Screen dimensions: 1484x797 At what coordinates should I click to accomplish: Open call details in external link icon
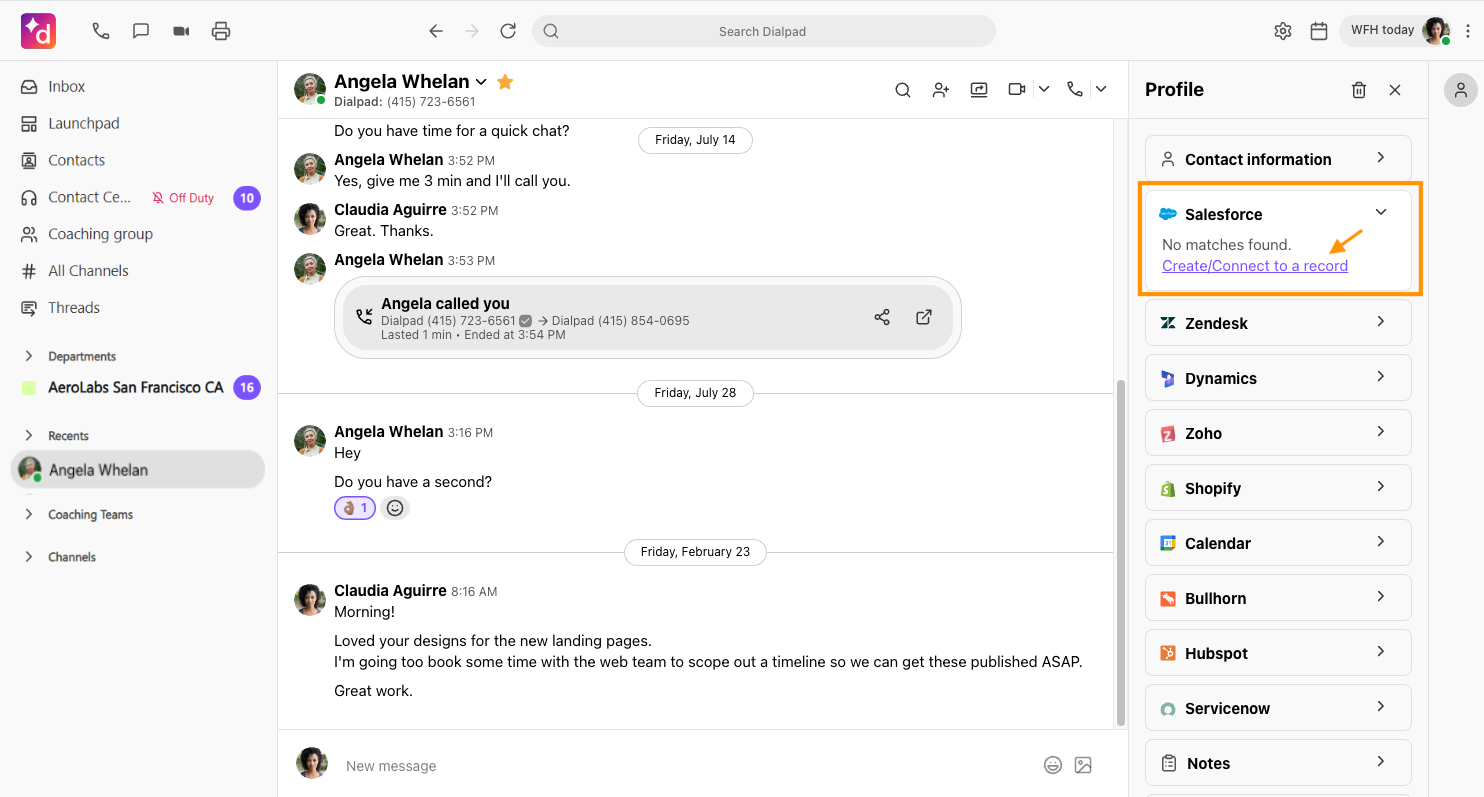pyautogui.click(x=924, y=317)
